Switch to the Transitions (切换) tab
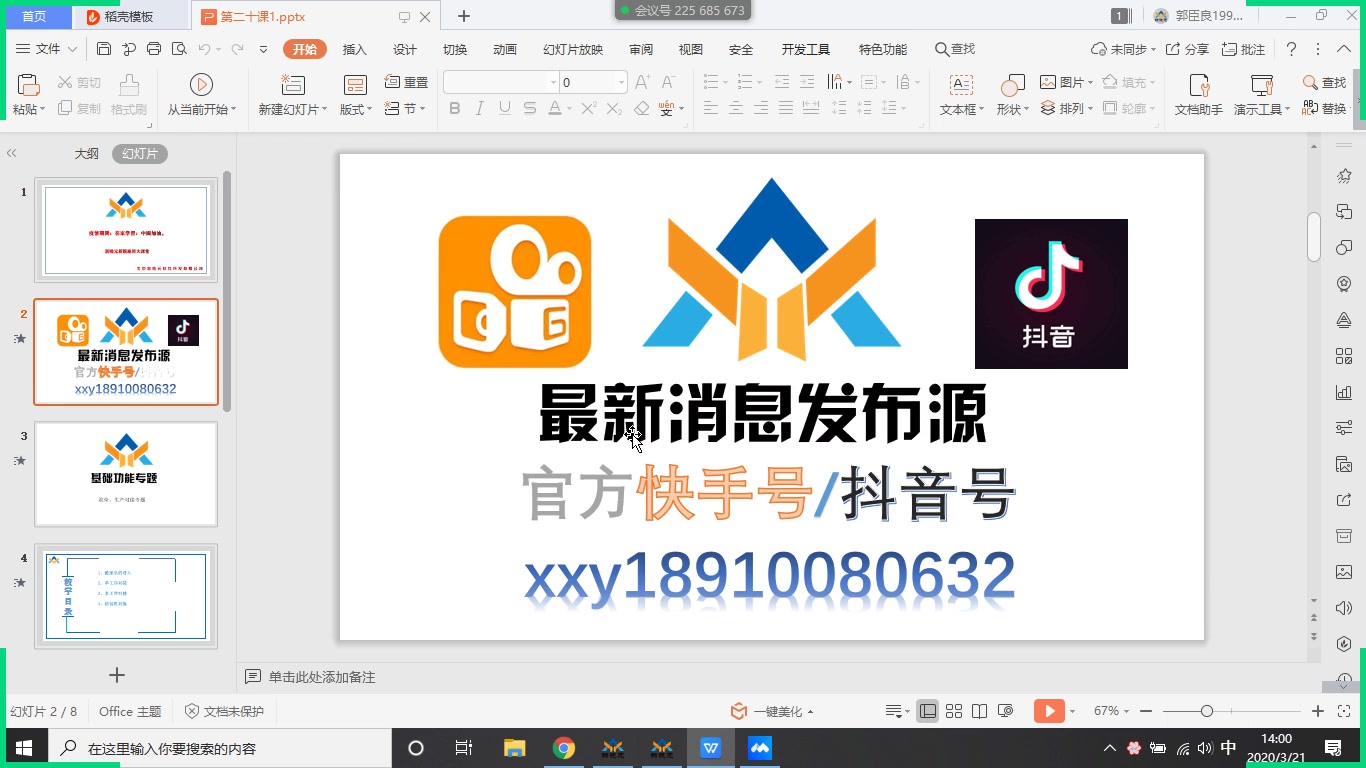This screenshot has width=1366, height=768. pos(455,49)
